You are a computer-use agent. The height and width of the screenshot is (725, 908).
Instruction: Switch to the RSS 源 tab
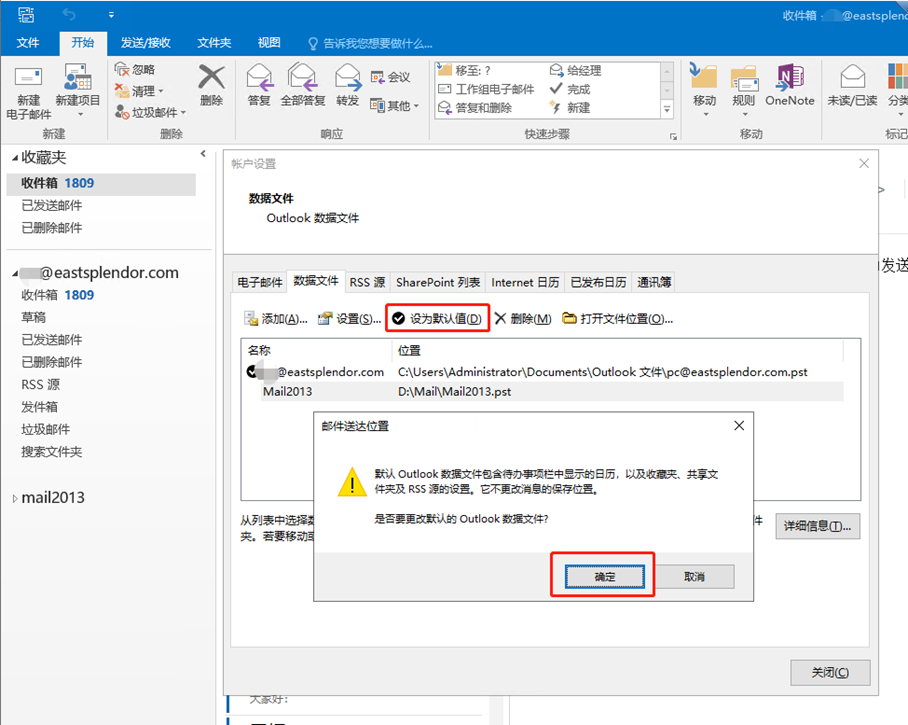(367, 283)
